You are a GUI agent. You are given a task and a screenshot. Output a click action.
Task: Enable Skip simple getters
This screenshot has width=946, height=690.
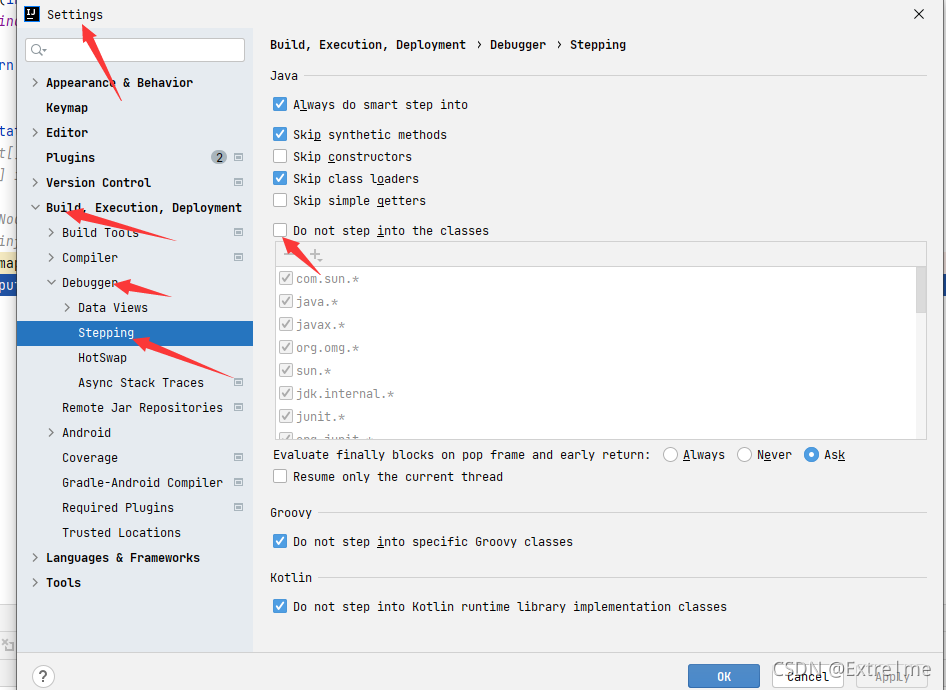coord(280,200)
